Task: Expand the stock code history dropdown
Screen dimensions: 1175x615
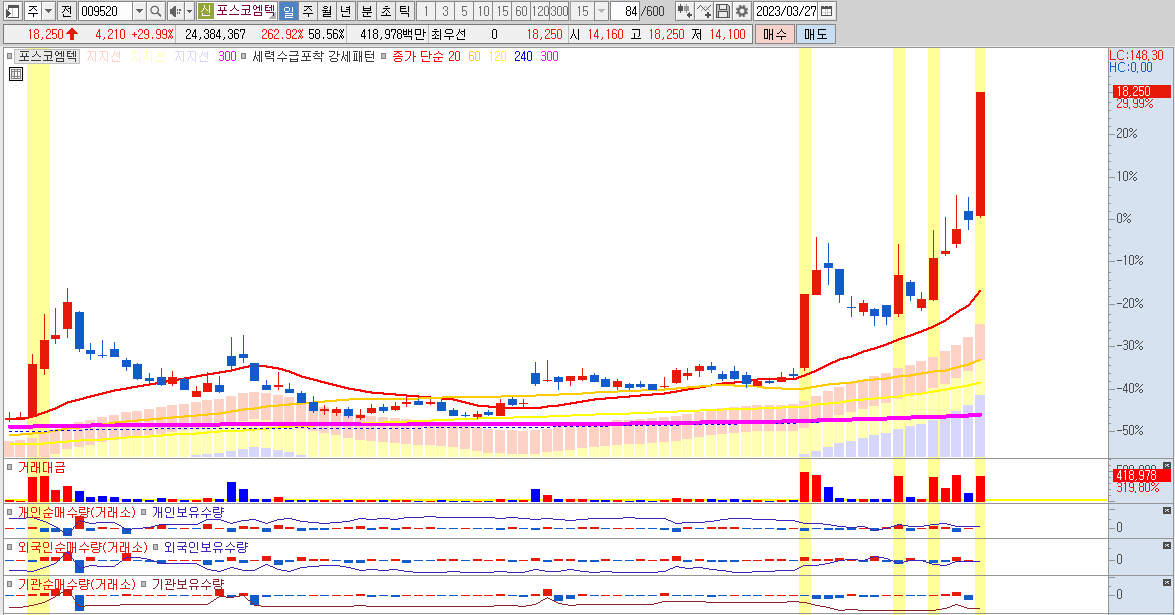Action: [139, 11]
